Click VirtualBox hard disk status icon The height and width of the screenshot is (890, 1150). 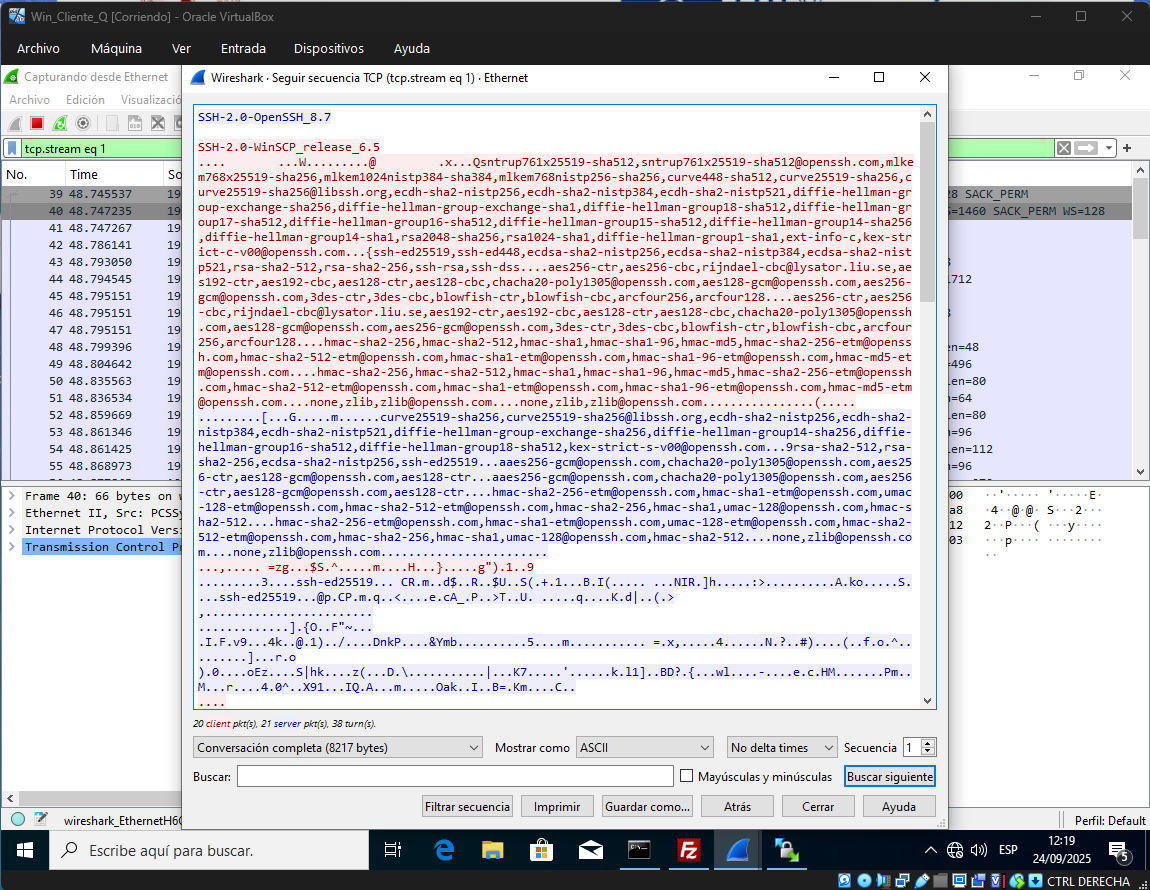(x=845, y=880)
